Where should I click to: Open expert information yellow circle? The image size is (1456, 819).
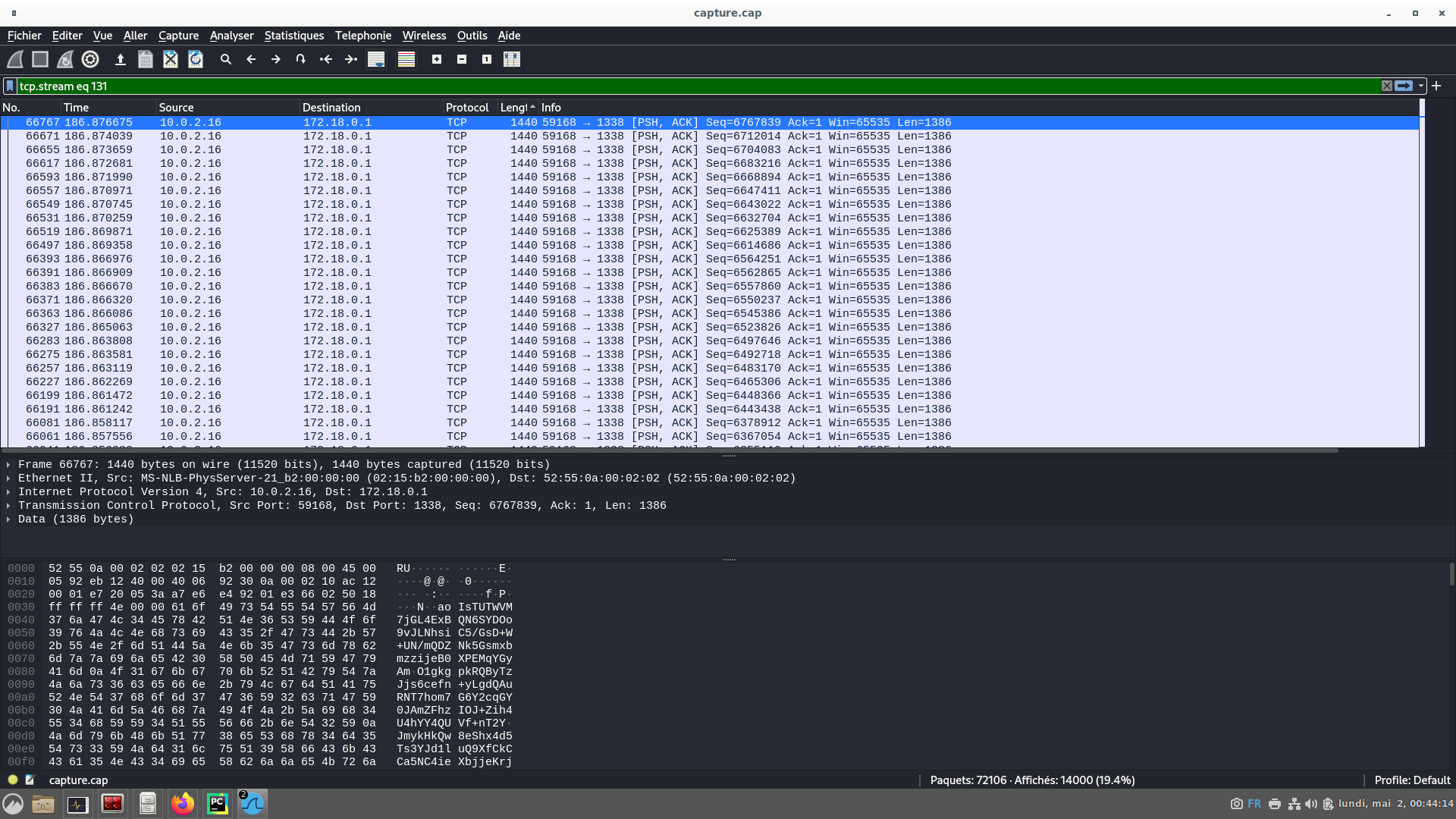(x=13, y=780)
